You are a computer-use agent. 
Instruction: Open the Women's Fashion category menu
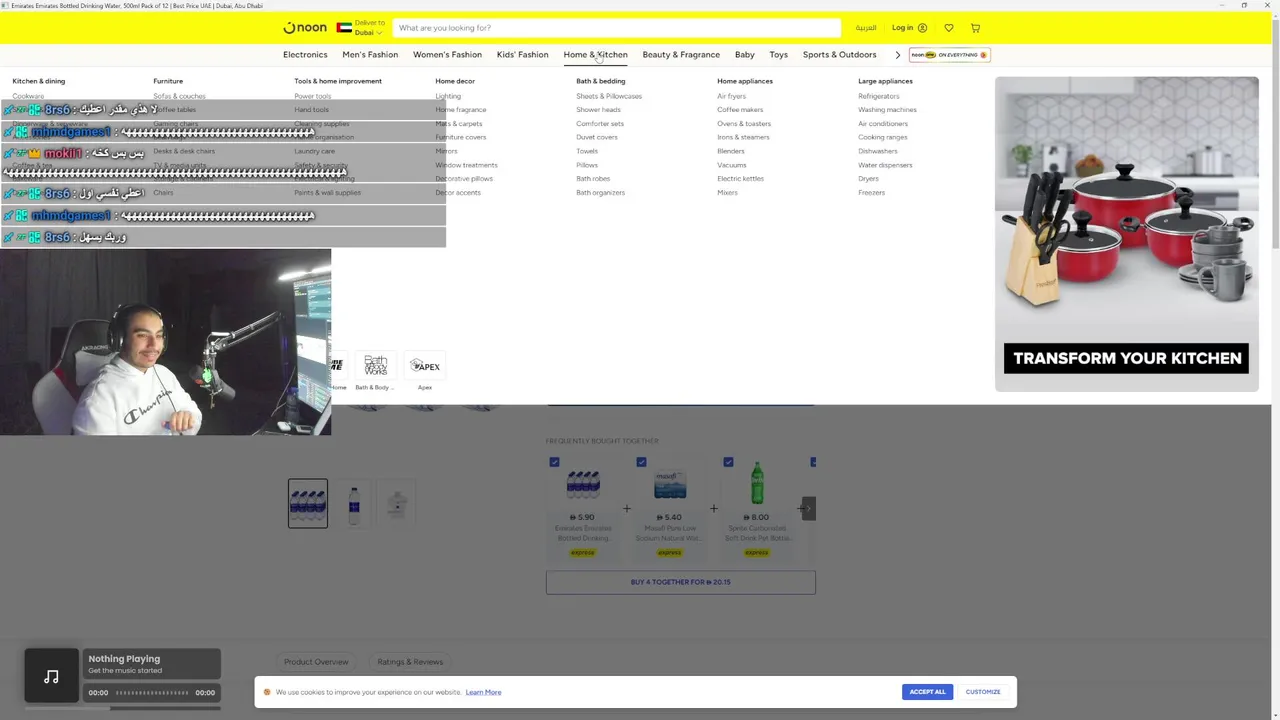(447, 55)
